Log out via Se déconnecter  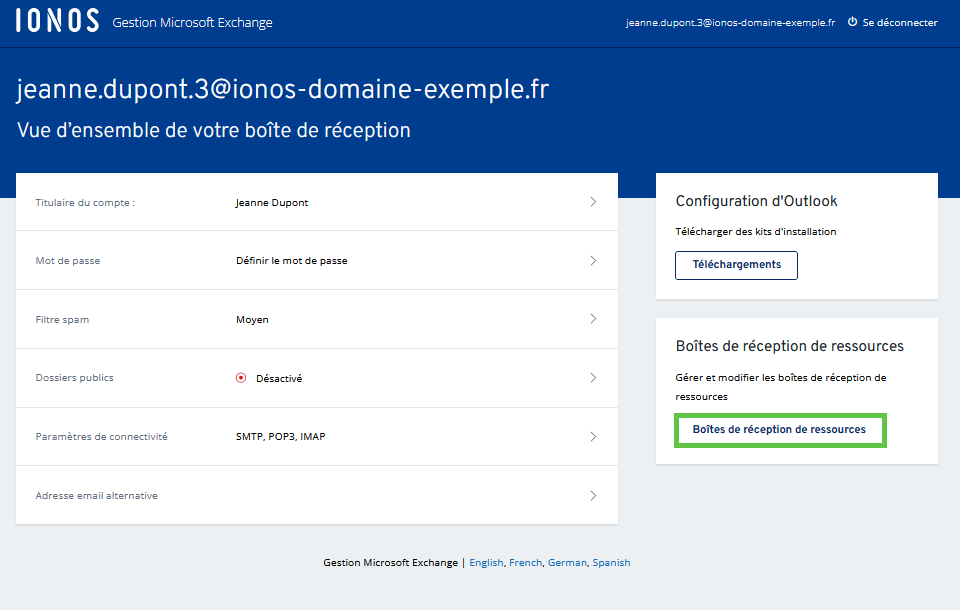point(900,22)
